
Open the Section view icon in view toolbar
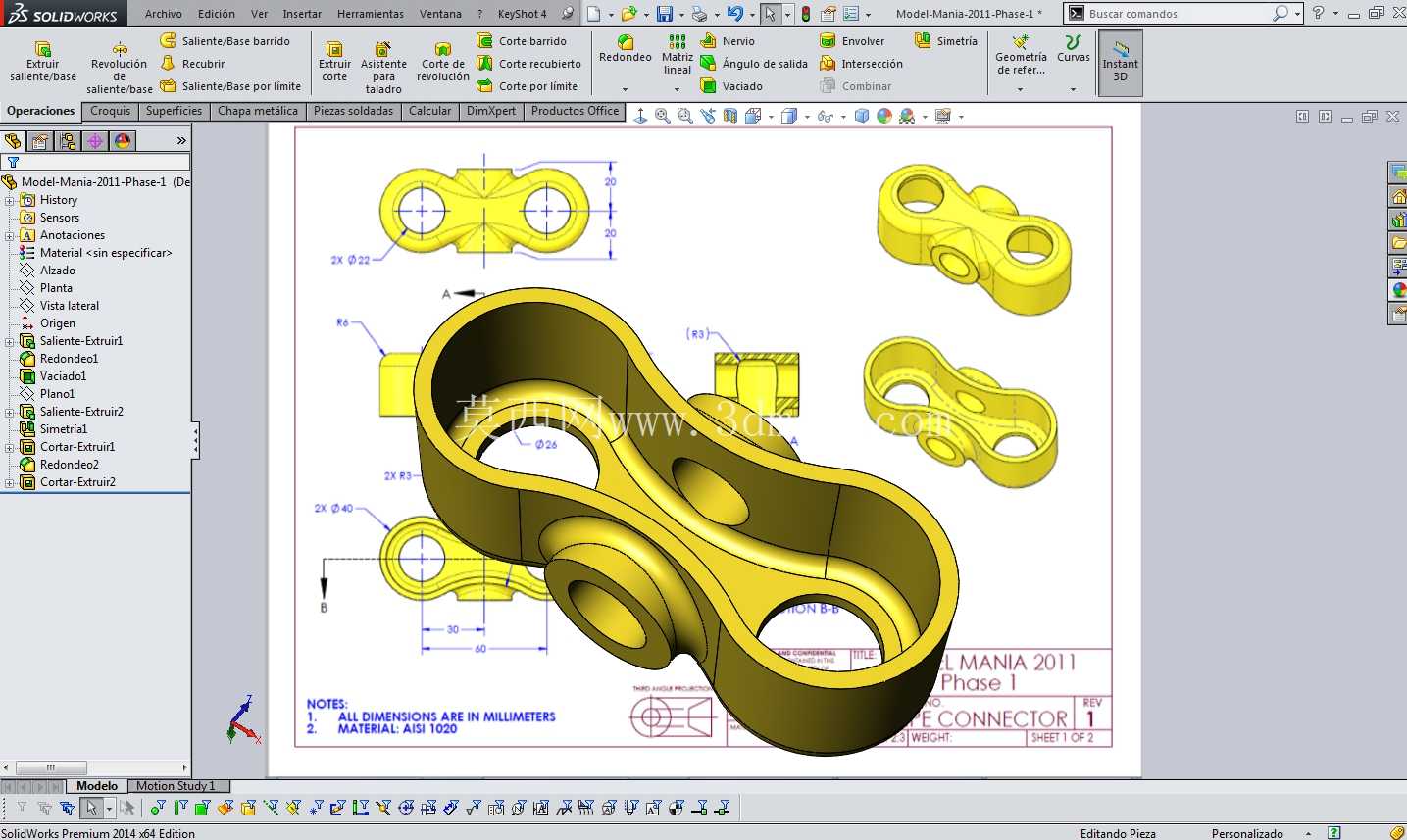pyautogui.click(x=730, y=116)
